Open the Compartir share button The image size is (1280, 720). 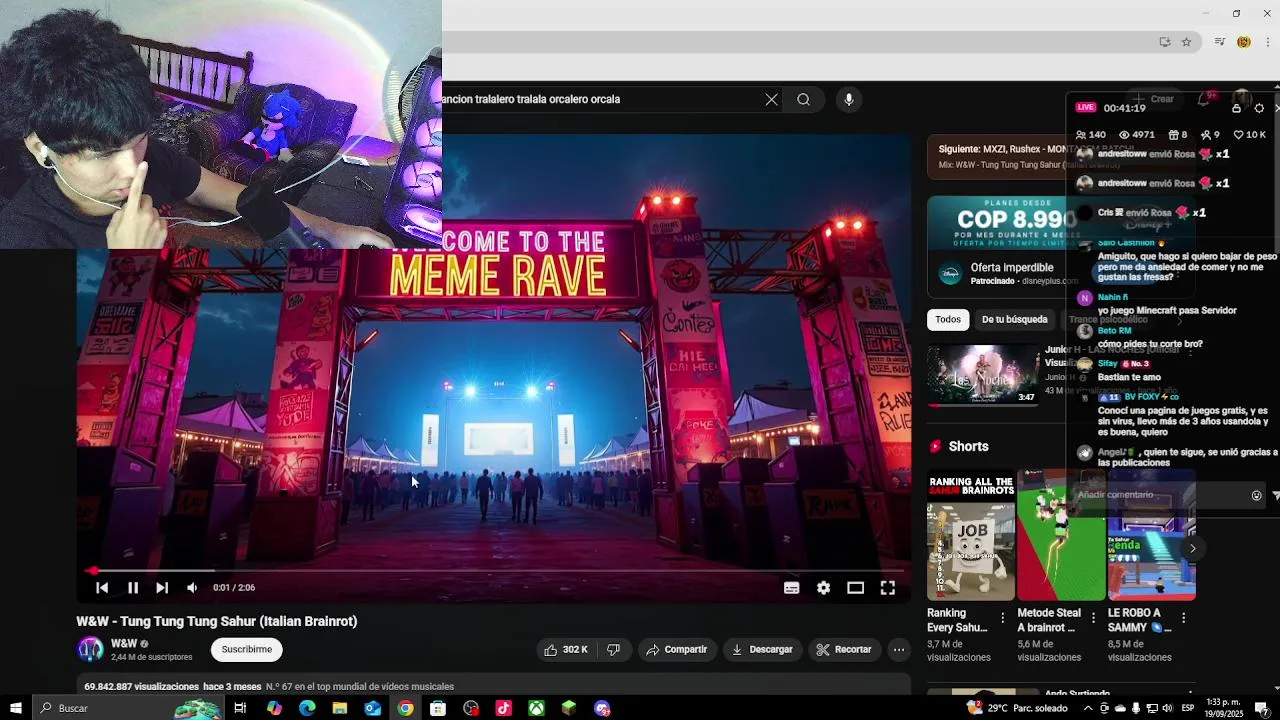[x=676, y=650]
